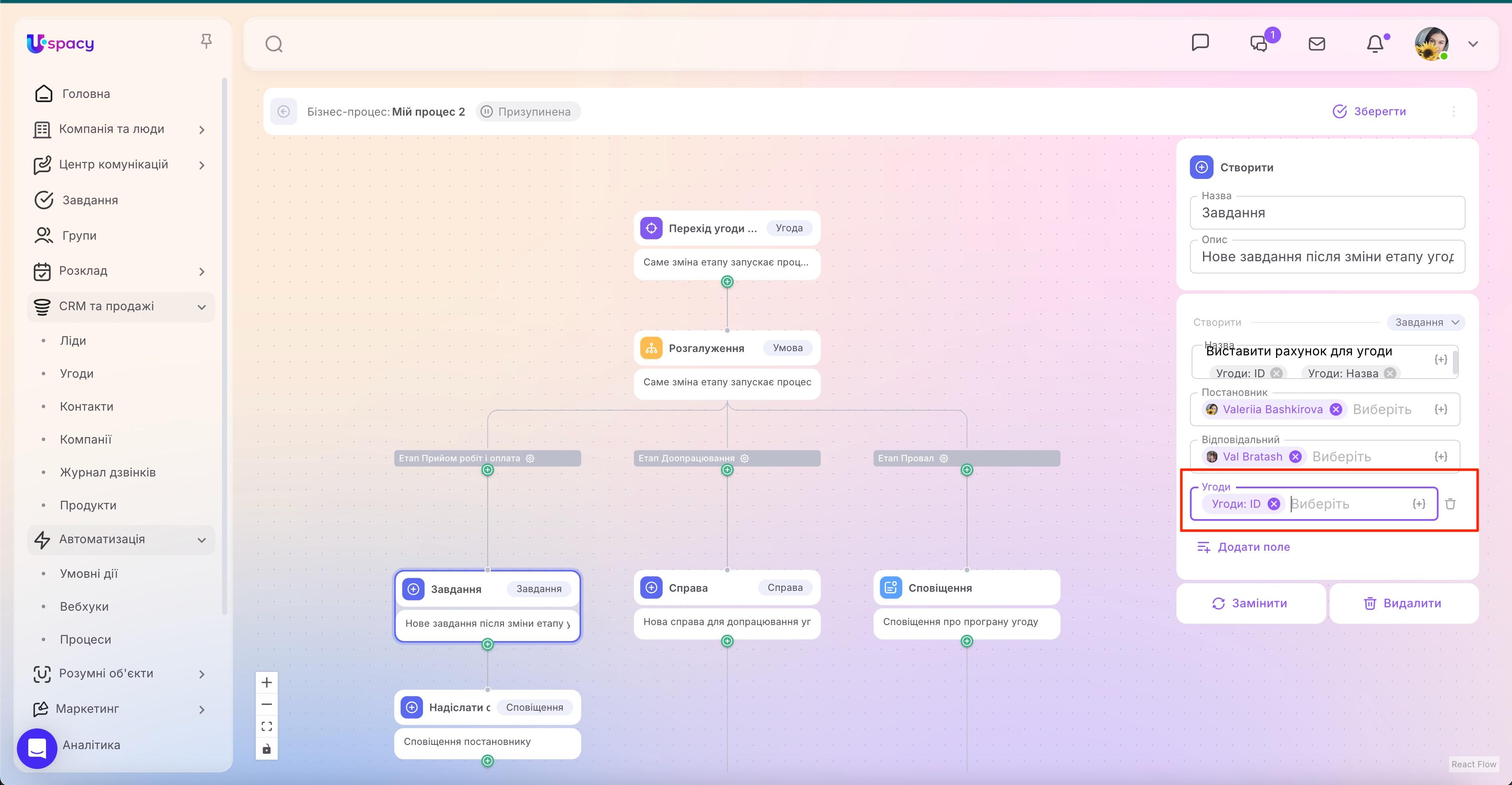Open the Завдання type dropdown in panel
1512x785 pixels.
[x=1426, y=322]
